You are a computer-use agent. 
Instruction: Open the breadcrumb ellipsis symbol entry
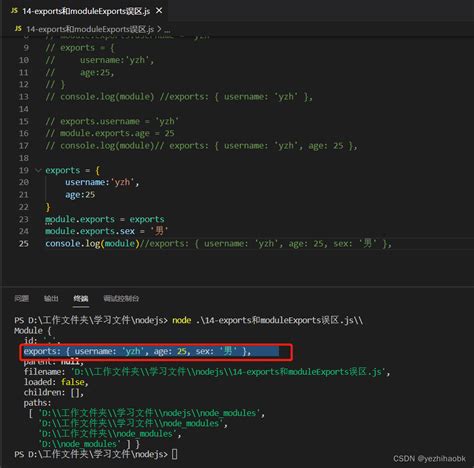[167, 30]
